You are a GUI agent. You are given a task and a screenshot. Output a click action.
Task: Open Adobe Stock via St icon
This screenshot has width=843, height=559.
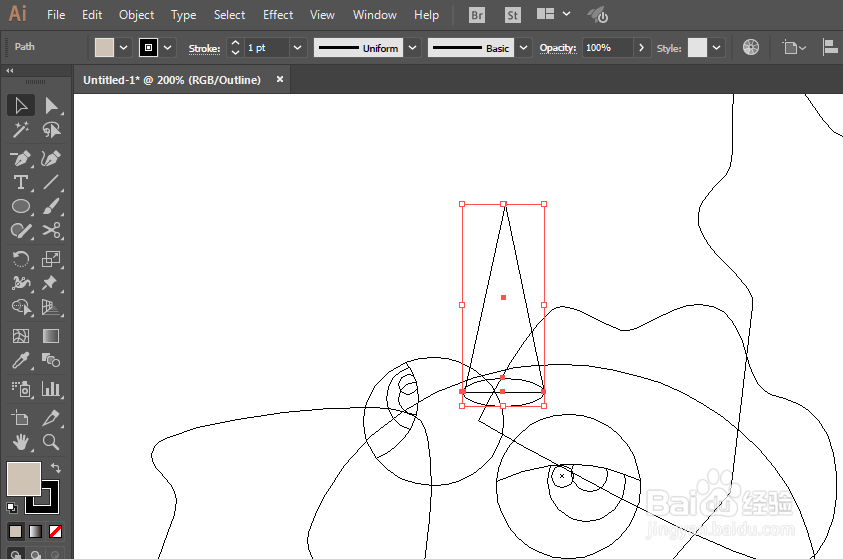coord(512,15)
